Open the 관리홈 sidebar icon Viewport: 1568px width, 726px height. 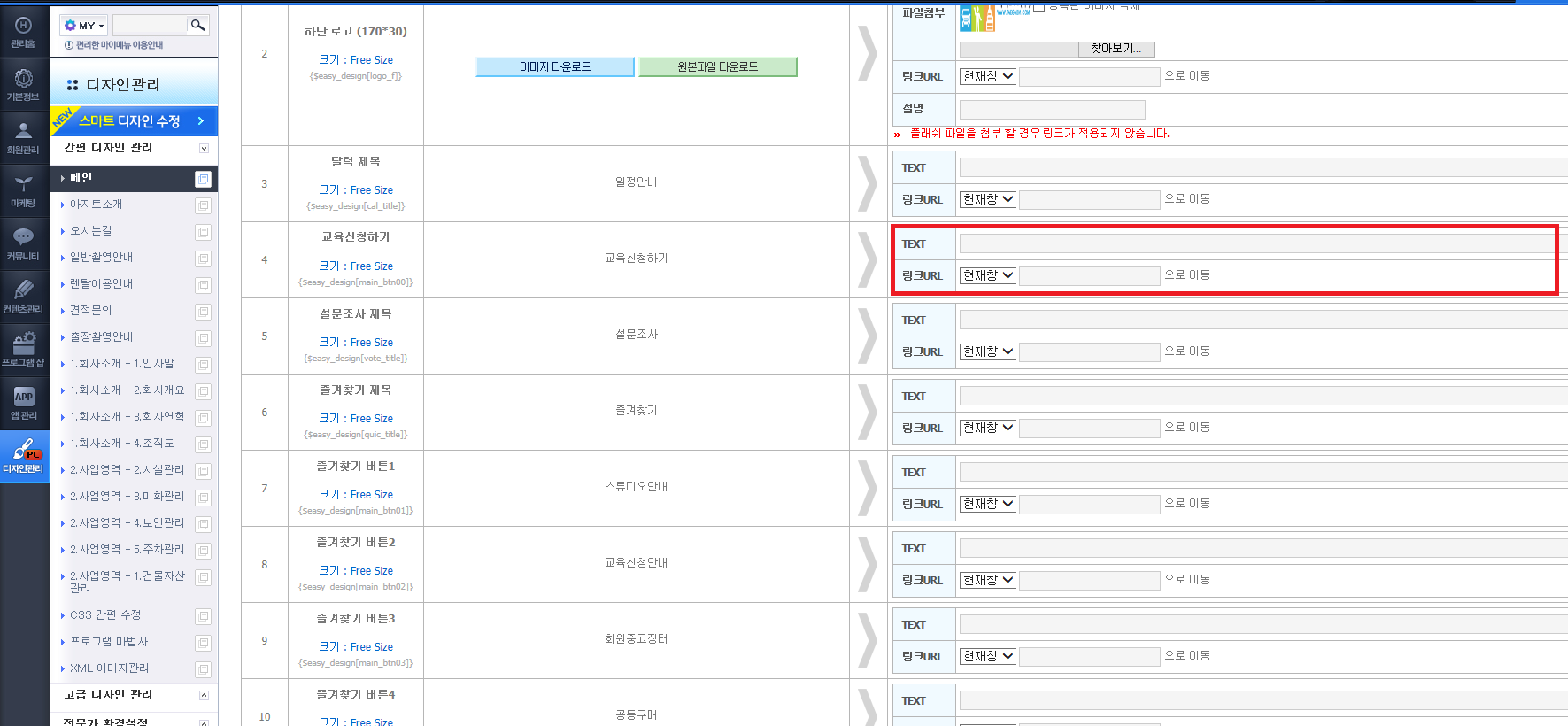point(24,32)
